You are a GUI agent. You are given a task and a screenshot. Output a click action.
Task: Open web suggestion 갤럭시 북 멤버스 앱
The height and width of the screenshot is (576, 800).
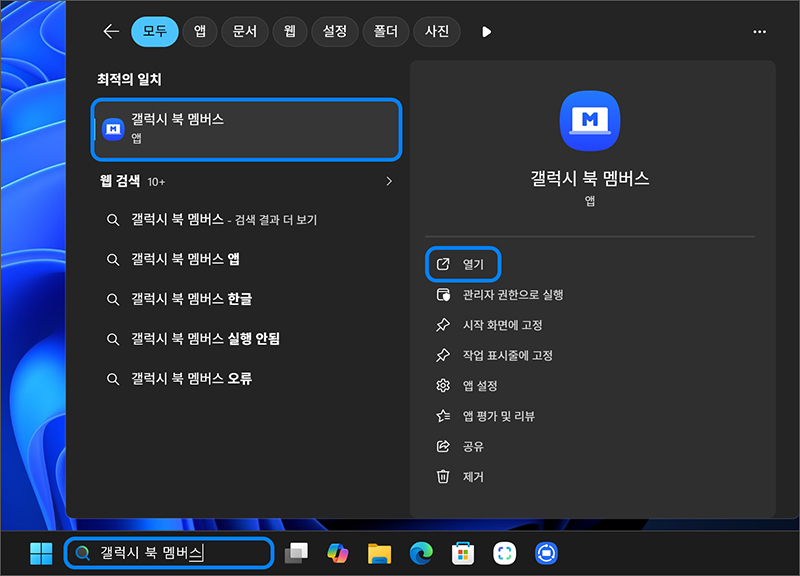185,259
